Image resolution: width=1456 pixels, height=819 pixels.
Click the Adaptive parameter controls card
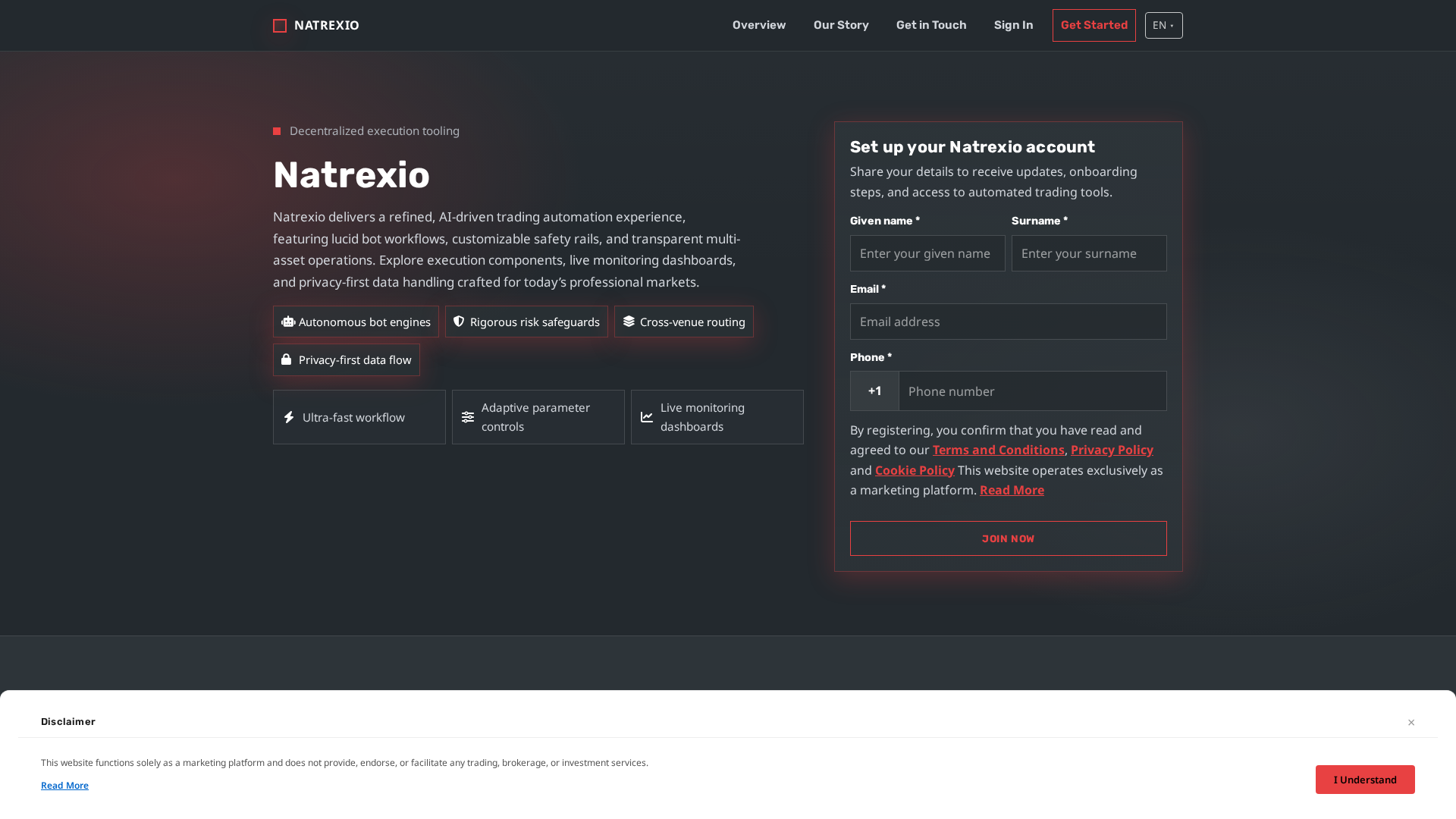coord(538,417)
